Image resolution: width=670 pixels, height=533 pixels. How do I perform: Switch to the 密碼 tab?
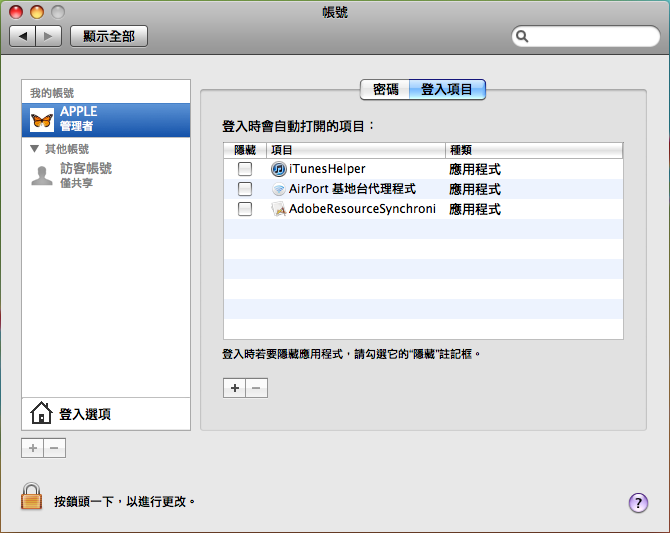click(385, 89)
